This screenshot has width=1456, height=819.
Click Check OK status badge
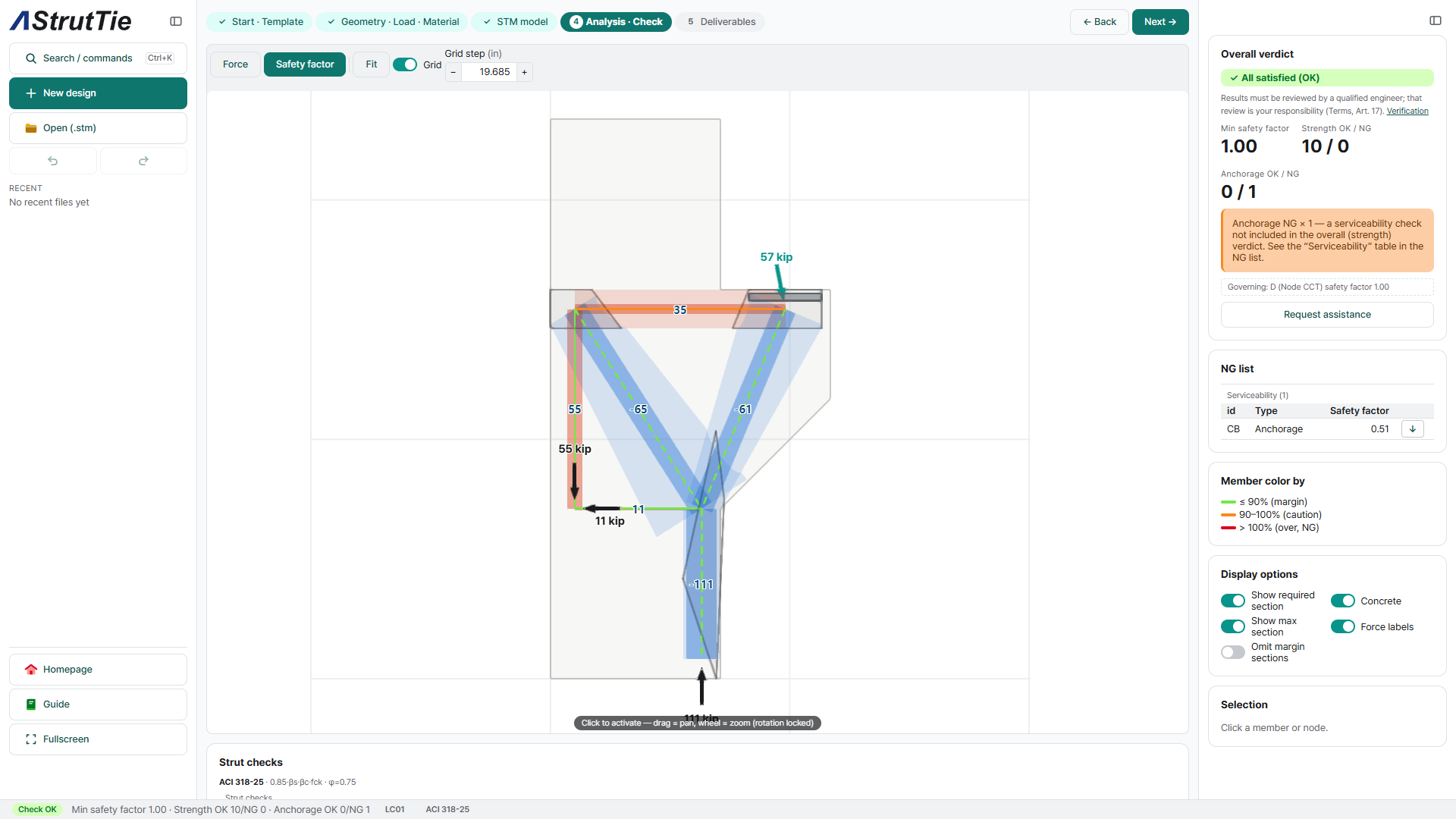coord(37,810)
